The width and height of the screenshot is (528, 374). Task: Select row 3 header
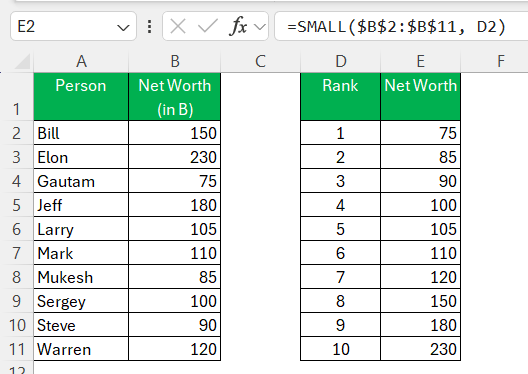pyautogui.click(x=17, y=157)
